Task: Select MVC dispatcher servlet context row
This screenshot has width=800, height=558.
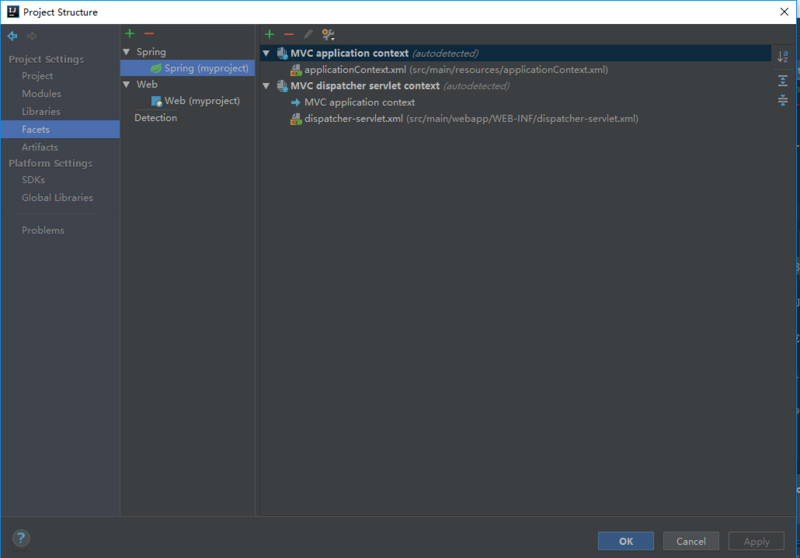Action: click(x=399, y=86)
